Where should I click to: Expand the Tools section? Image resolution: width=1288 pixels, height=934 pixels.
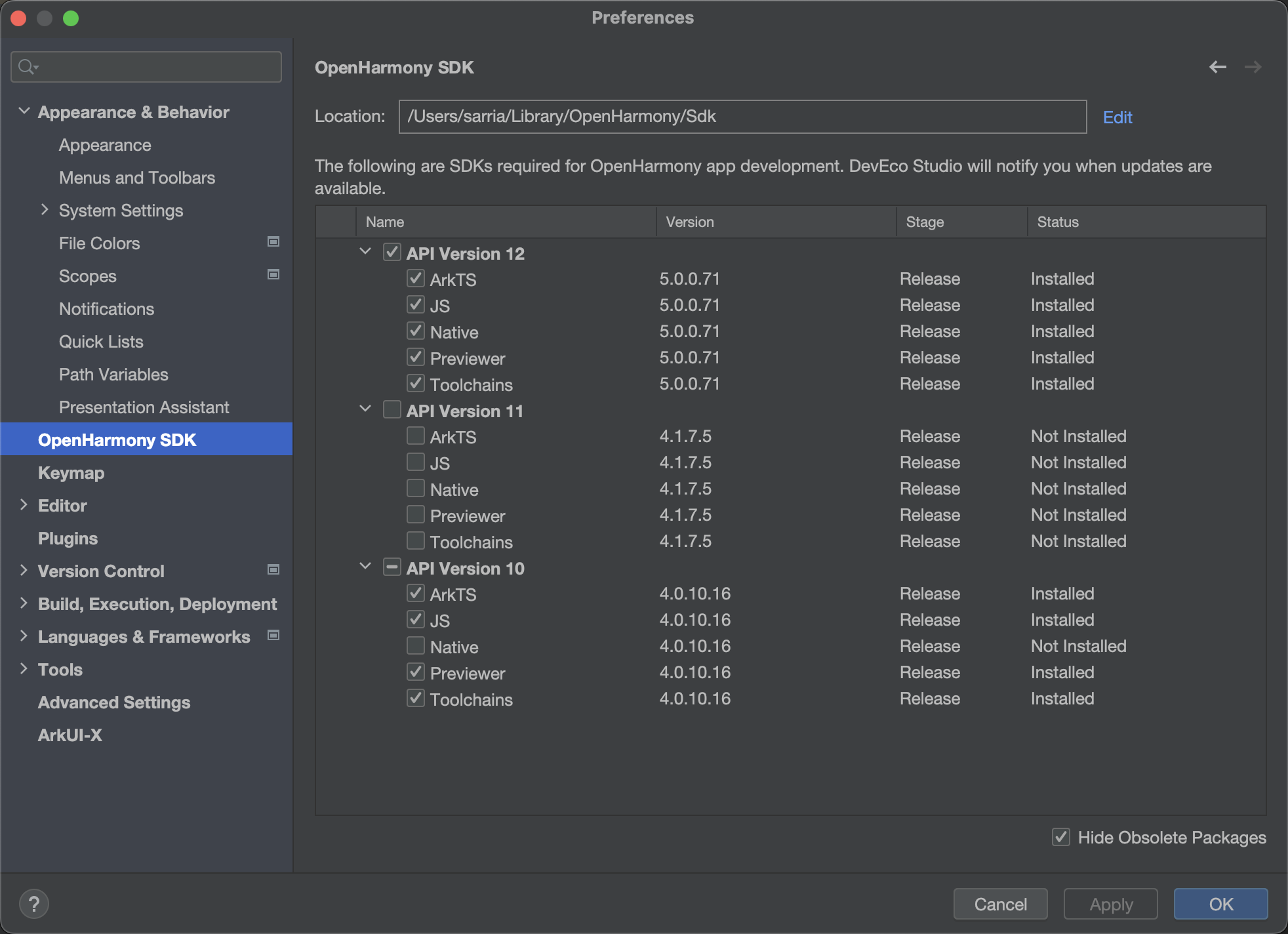click(24, 669)
